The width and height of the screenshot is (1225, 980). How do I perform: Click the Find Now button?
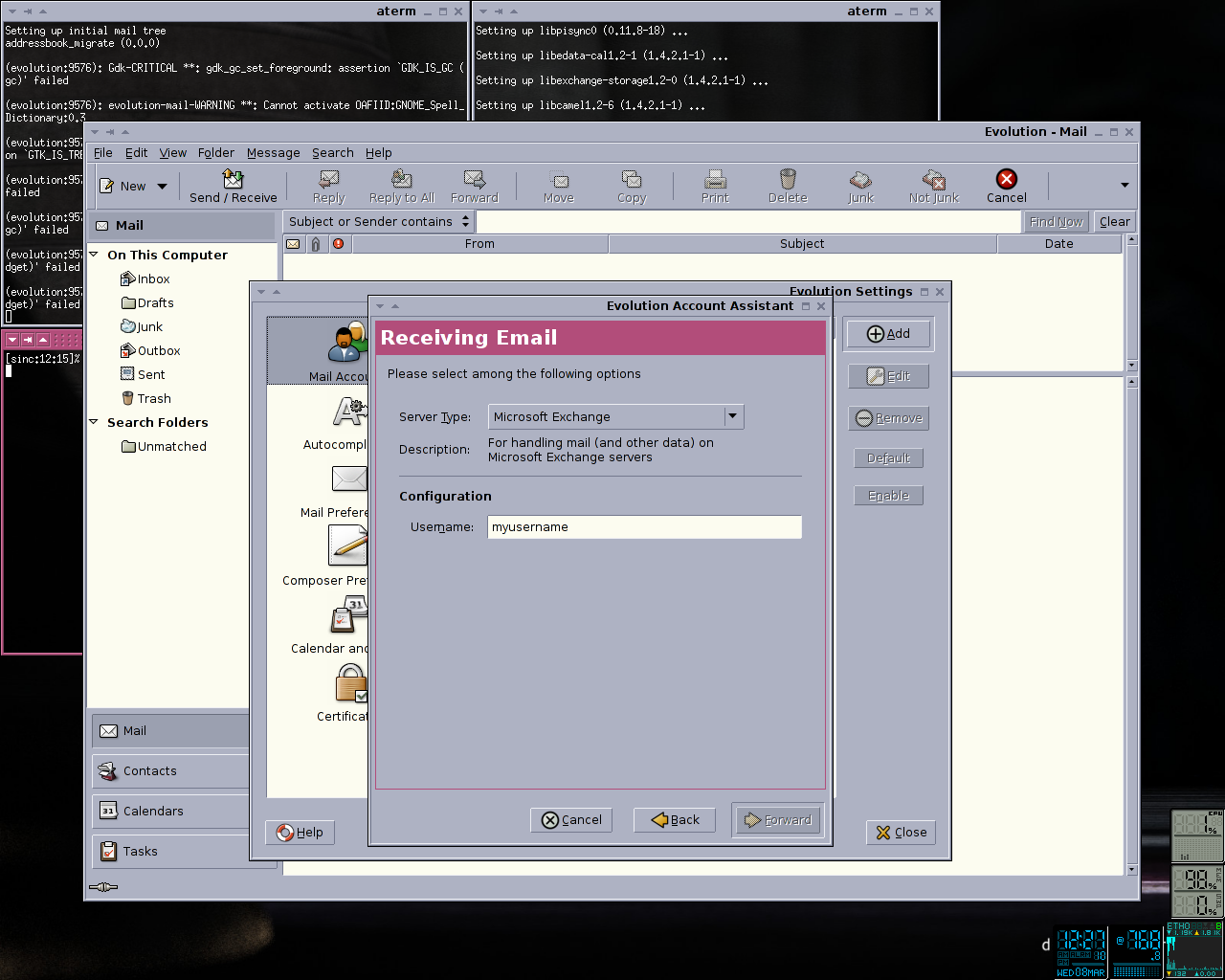[1057, 221]
